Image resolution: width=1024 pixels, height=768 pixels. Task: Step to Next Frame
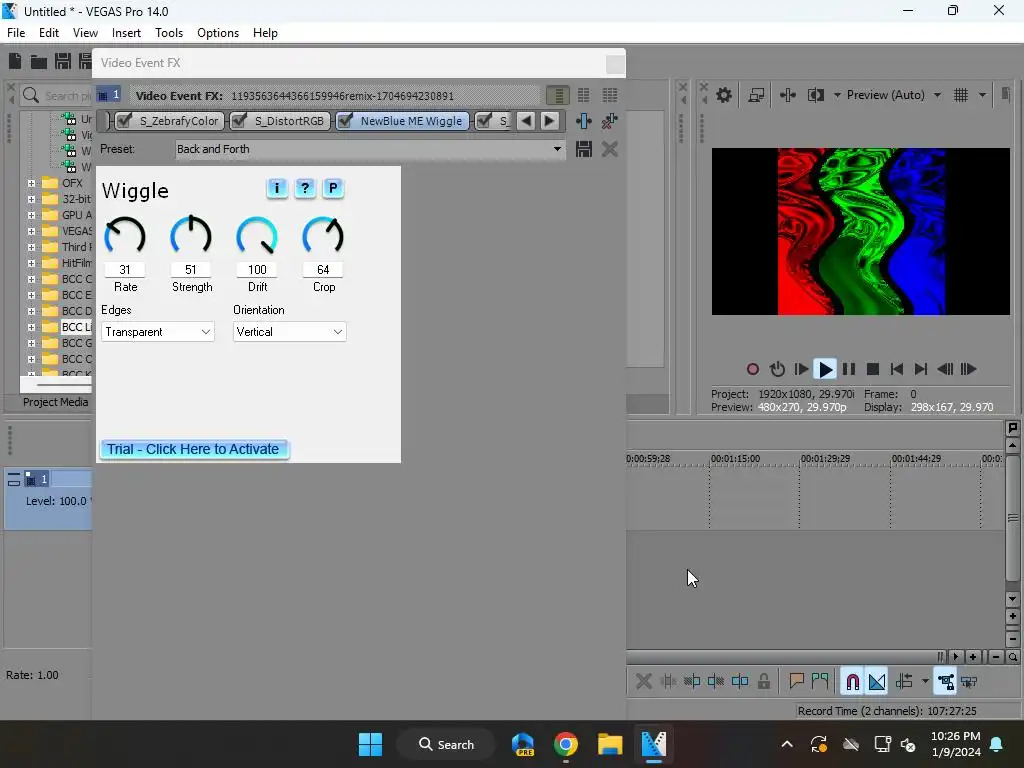click(969, 370)
